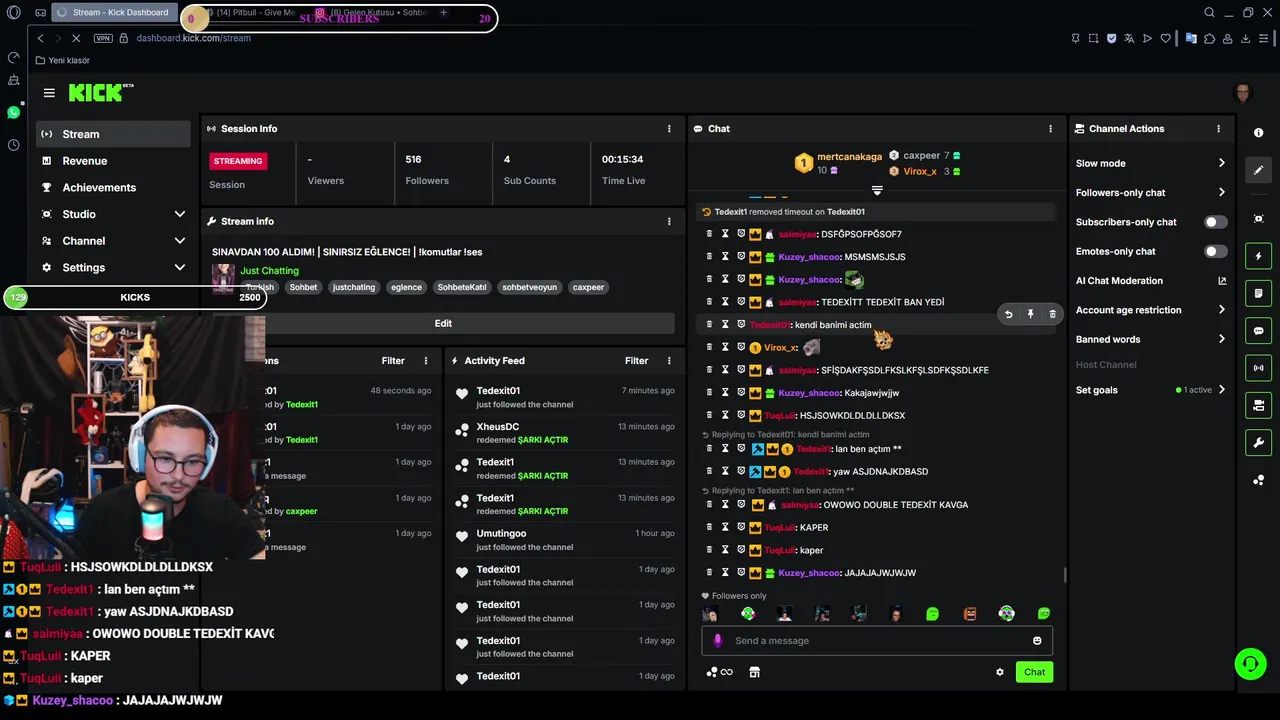The height and width of the screenshot is (720, 1280).
Task: Click the pencil edit icon in right sidebar
Action: pyautogui.click(x=1258, y=170)
